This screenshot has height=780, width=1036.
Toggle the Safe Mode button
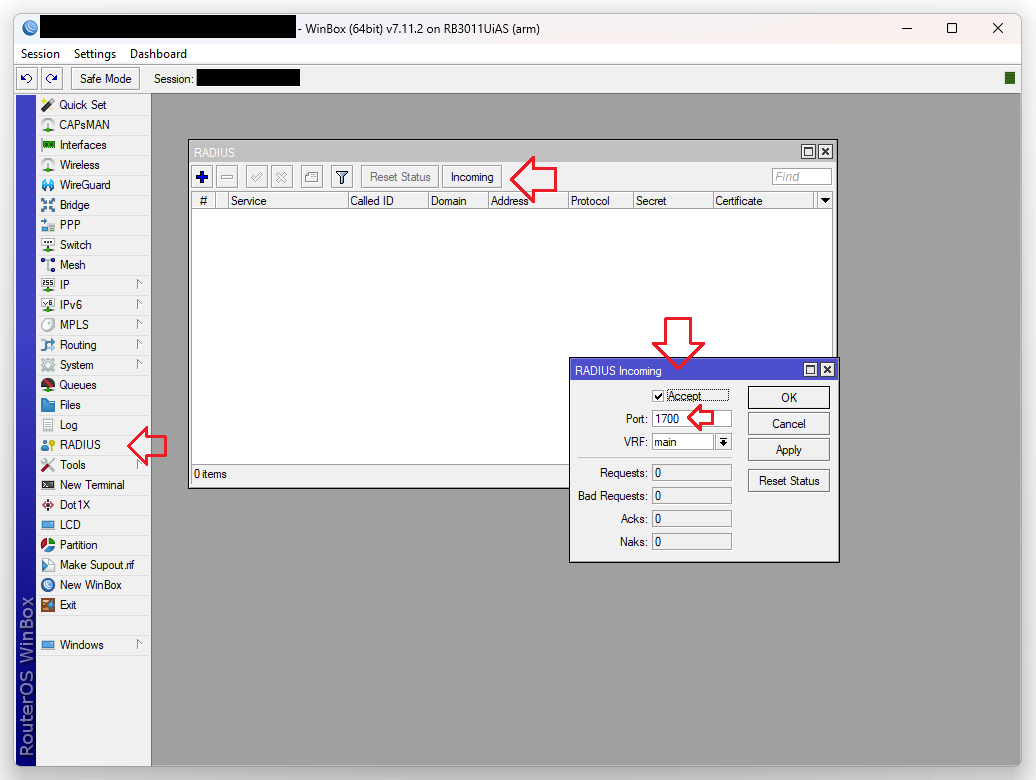105,78
